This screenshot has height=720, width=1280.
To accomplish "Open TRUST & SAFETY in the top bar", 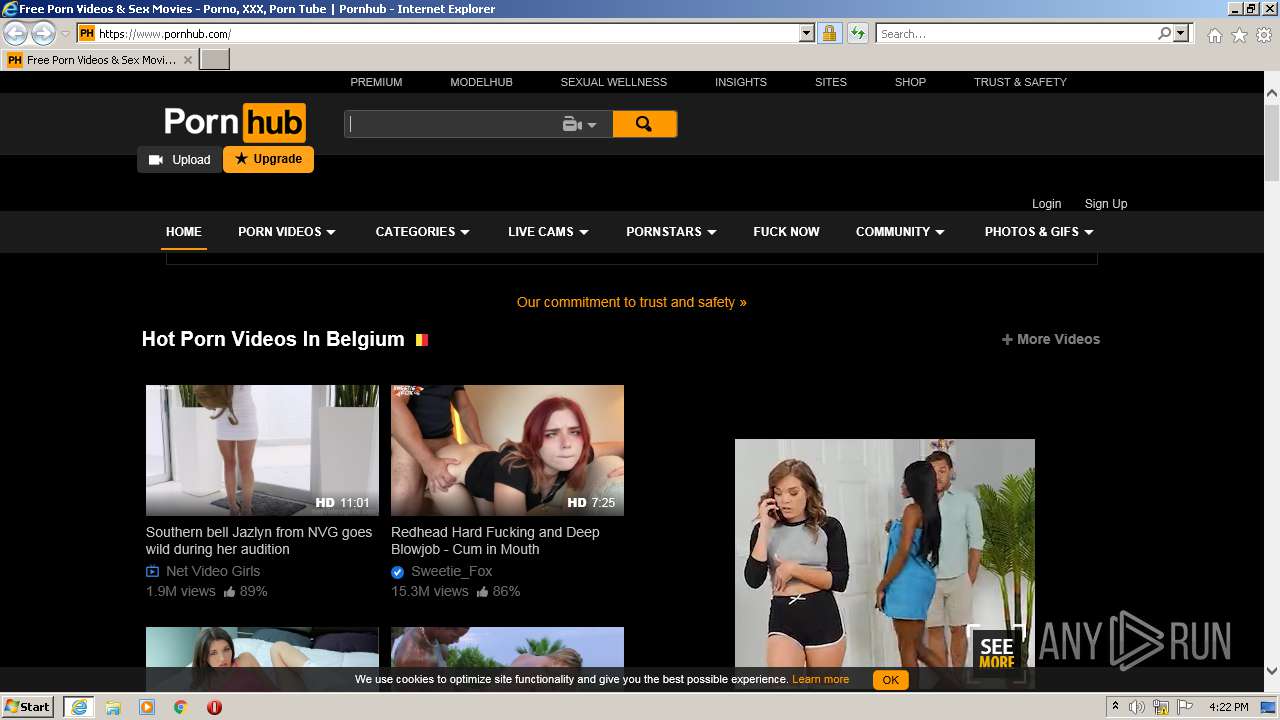I will point(1020,82).
